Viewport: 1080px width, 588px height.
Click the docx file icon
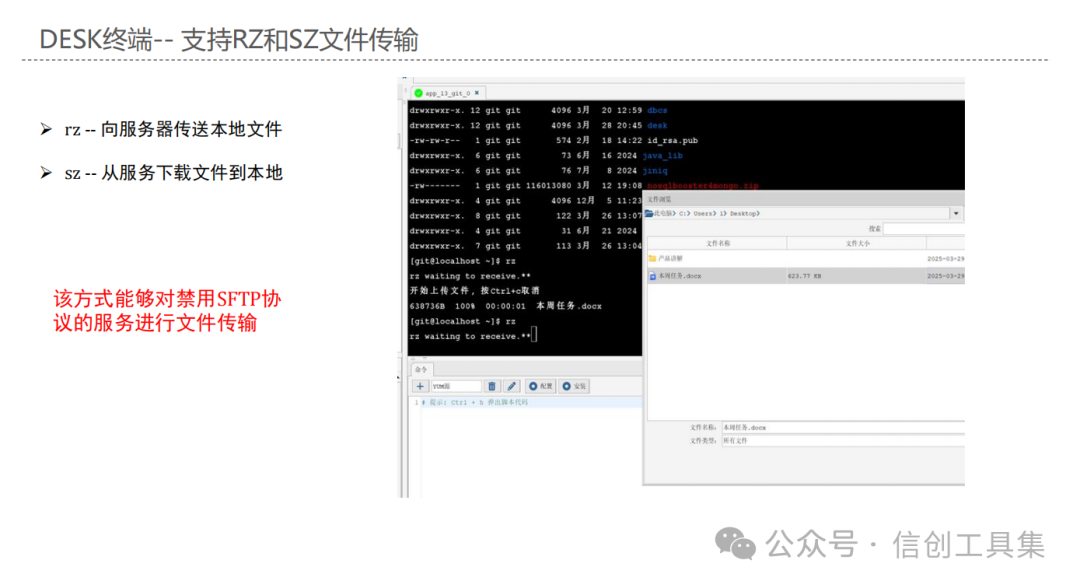tap(652, 276)
